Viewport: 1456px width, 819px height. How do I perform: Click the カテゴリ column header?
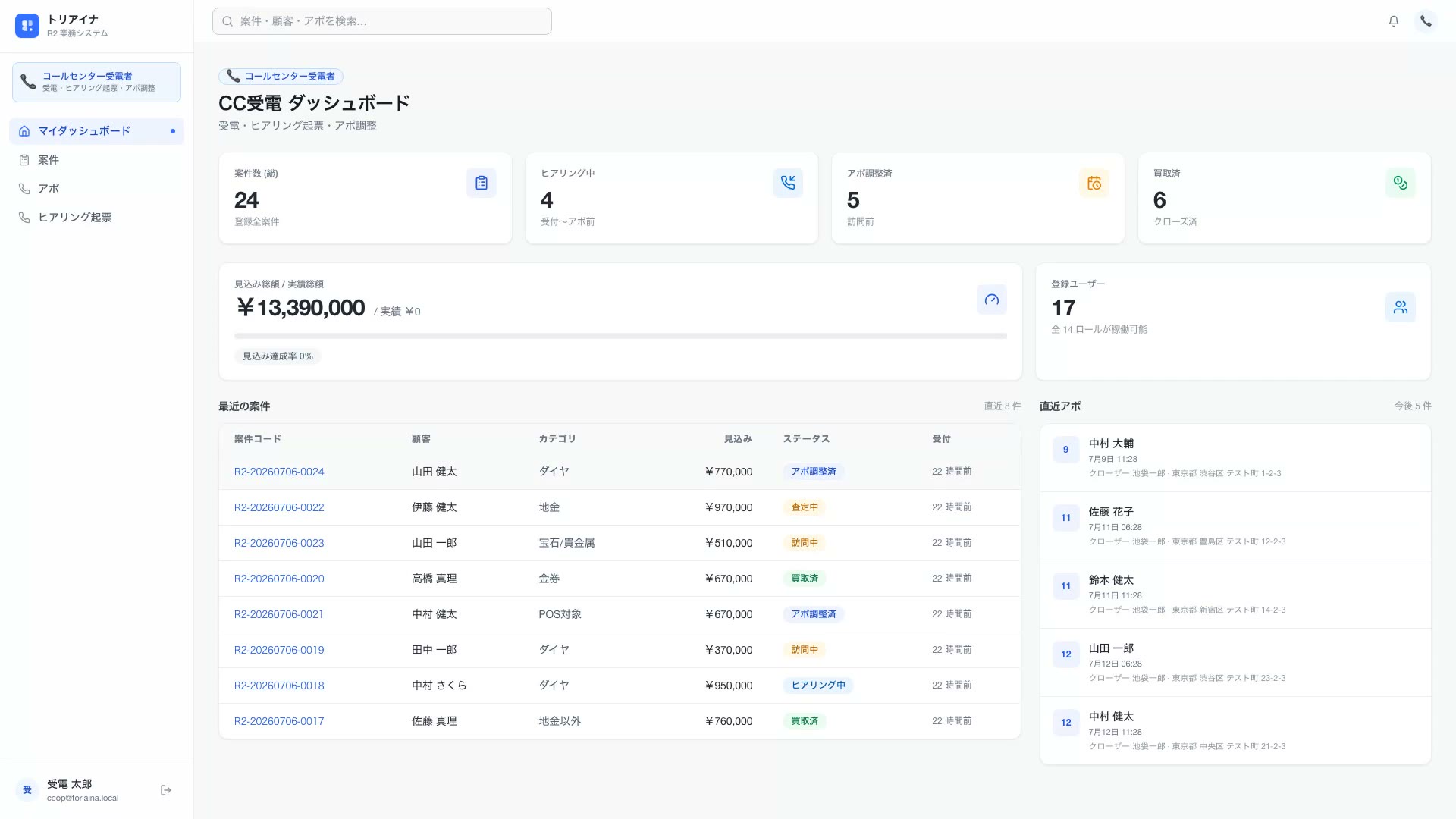coord(557,439)
